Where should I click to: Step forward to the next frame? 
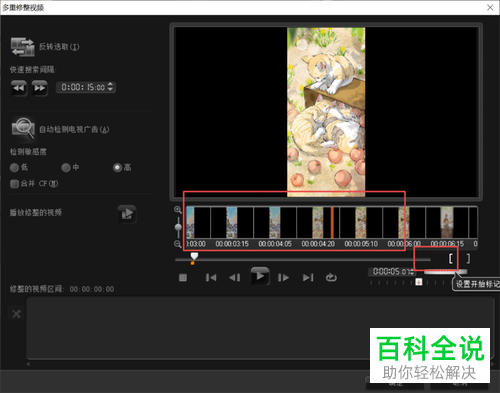click(x=283, y=278)
